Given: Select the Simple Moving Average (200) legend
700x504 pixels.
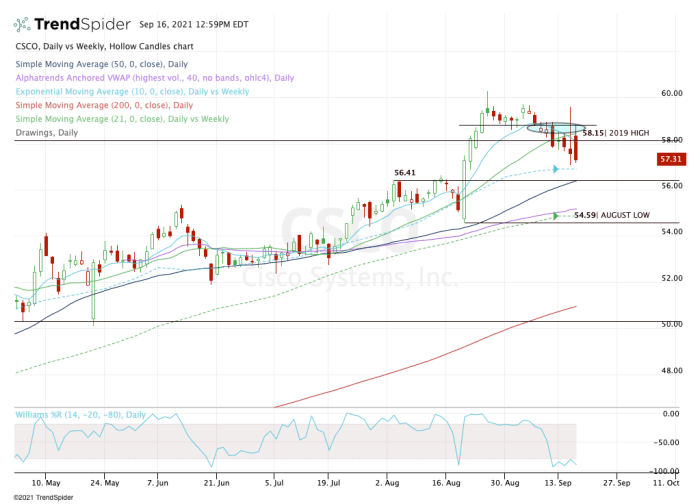Looking at the screenshot, I should (104, 105).
